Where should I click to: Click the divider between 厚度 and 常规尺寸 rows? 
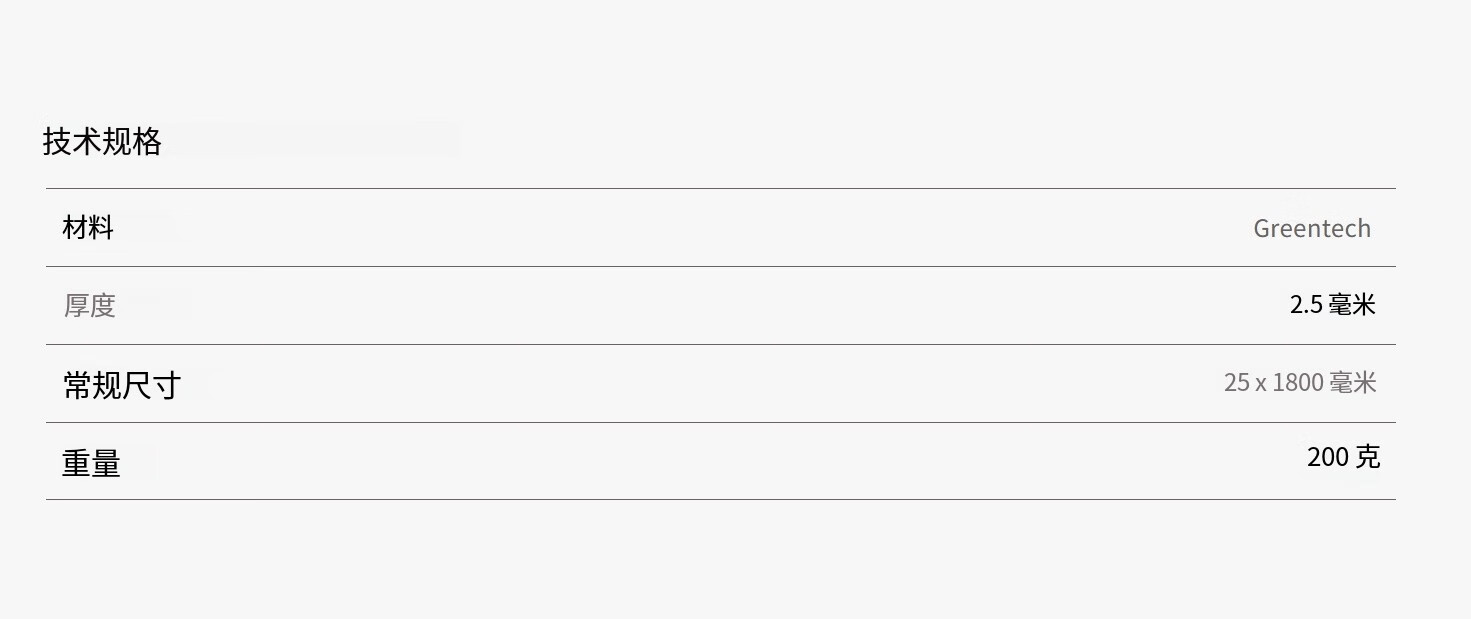pyautogui.click(x=720, y=344)
